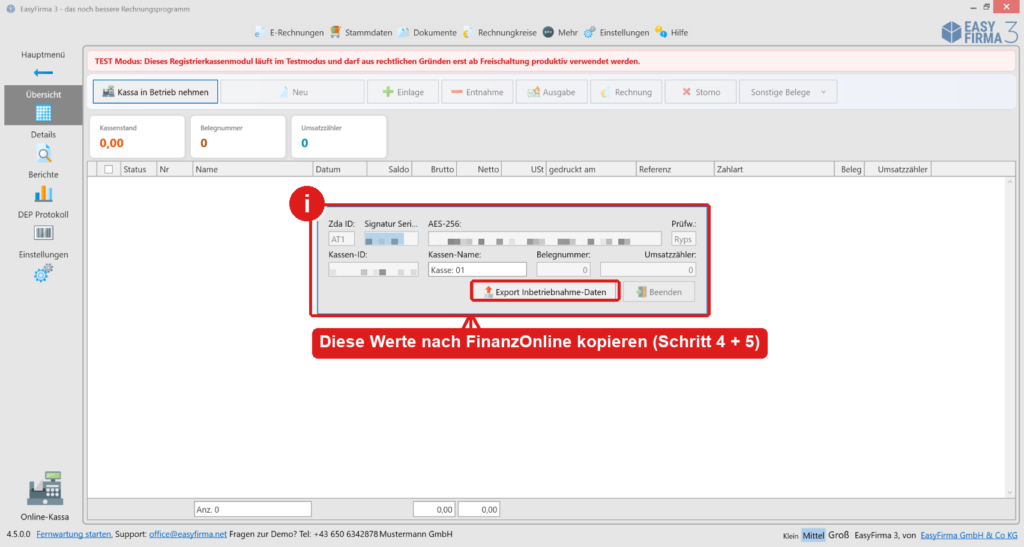Sort by Referenz column header

[x=675, y=169]
